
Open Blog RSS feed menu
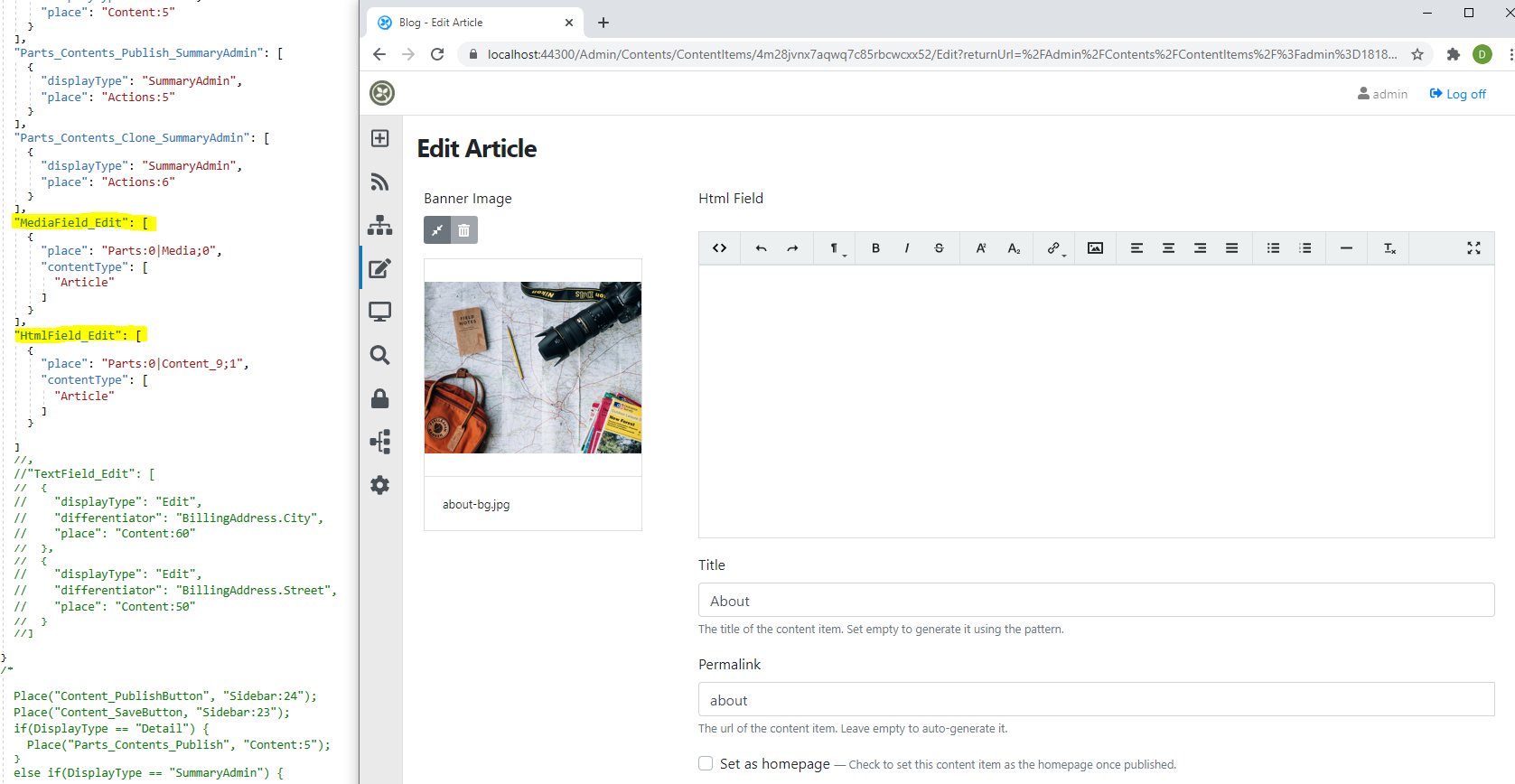[380, 182]
